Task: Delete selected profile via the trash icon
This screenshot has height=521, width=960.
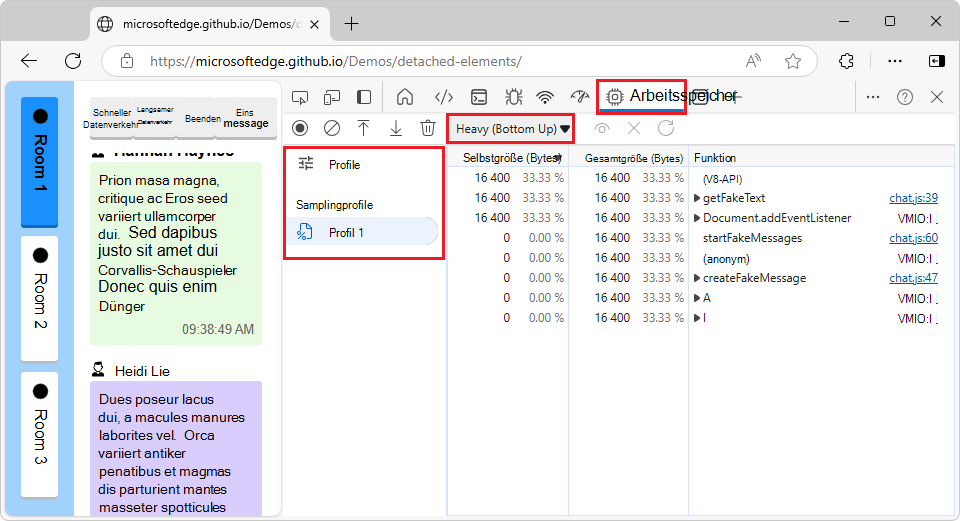Action: [427, 128]
